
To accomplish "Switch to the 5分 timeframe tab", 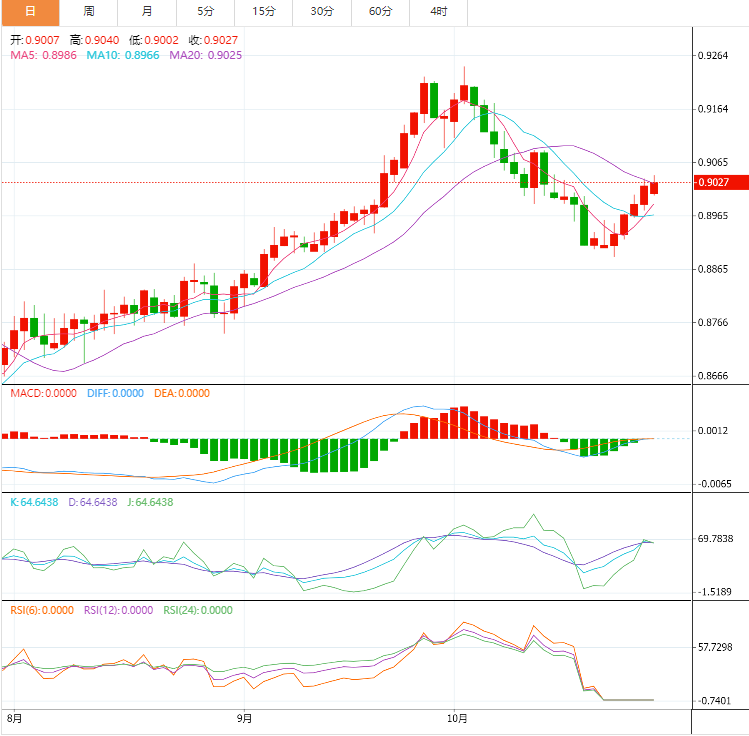I will tap(205, 12).
